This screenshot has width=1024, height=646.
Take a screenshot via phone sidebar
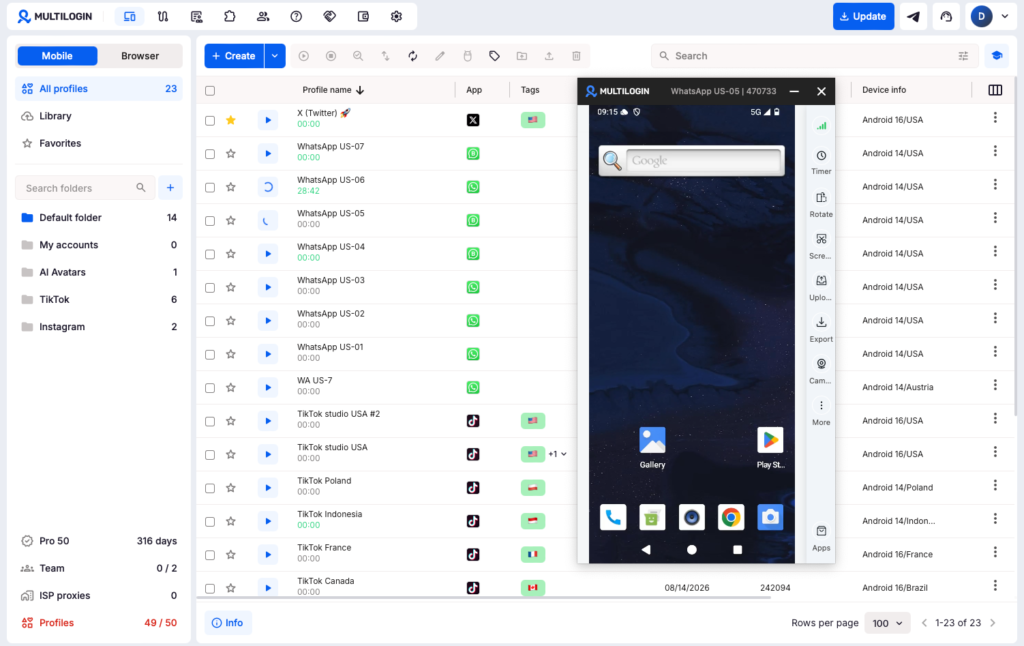pos(821,246)
